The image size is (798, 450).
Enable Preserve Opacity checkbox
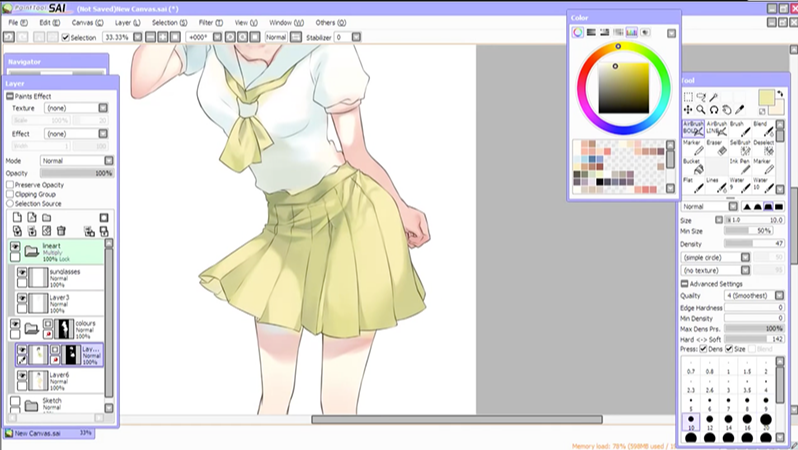11,185
